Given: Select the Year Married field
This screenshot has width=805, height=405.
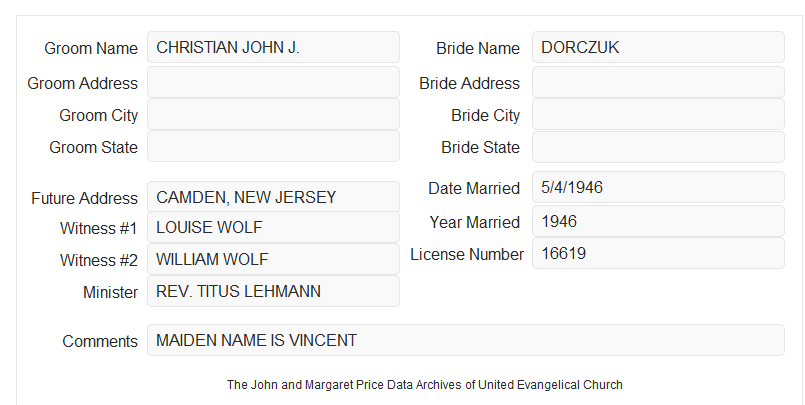Looking at the screenshot, I should click(658, 221).
